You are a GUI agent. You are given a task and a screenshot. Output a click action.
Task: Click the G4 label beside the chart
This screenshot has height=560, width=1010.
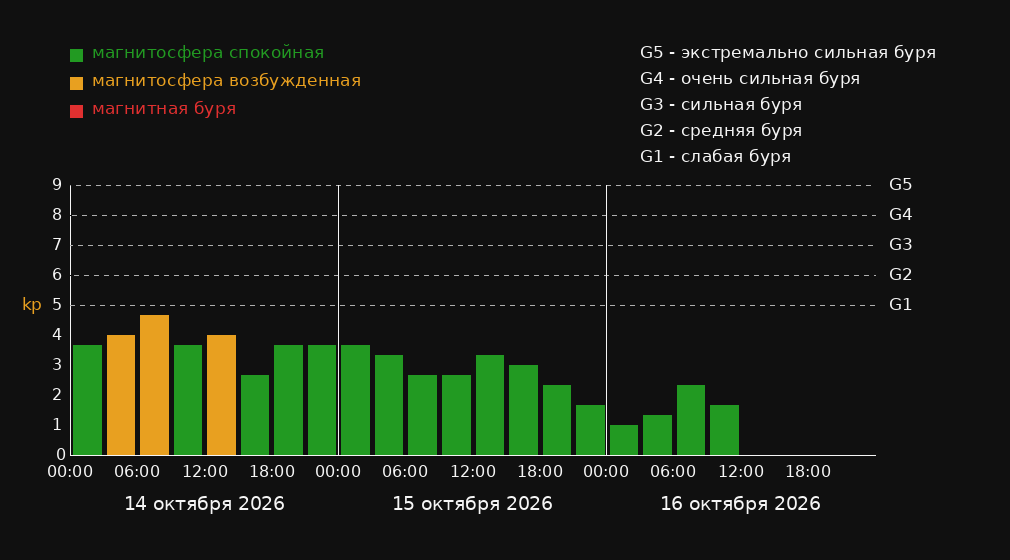click(x=900, y=215)
